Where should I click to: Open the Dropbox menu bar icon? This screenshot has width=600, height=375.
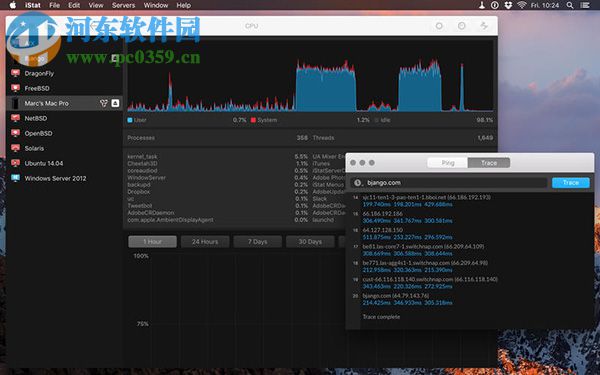click(x=508, y=5)
